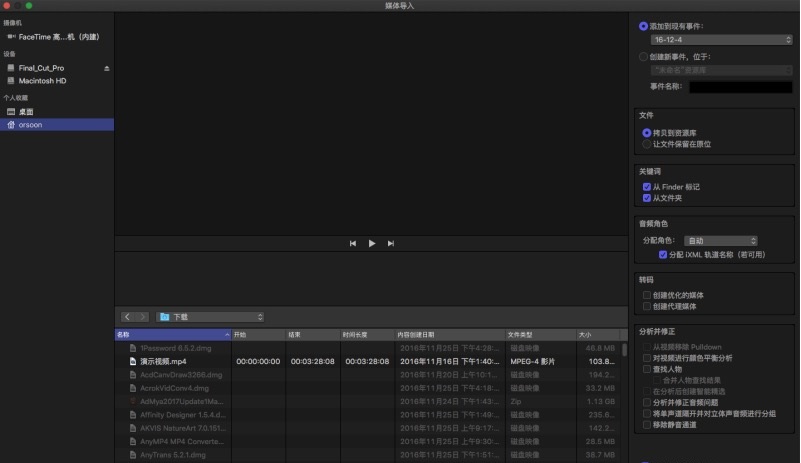Select 桌面 desktop folder in sidebar
The image size is (801, 463).
coord(26,112)
